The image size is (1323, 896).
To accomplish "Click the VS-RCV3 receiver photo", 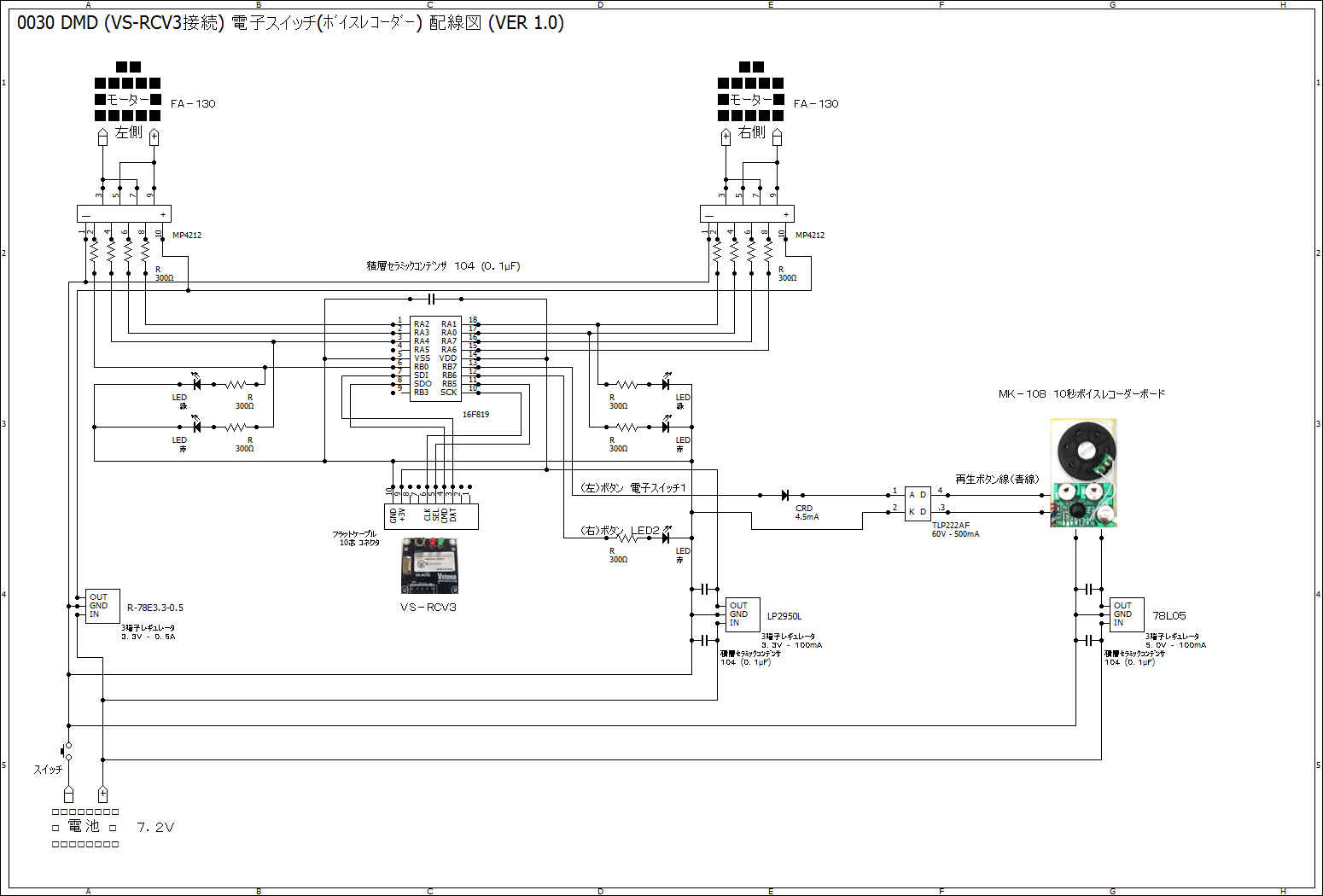I will coord(429,566).
